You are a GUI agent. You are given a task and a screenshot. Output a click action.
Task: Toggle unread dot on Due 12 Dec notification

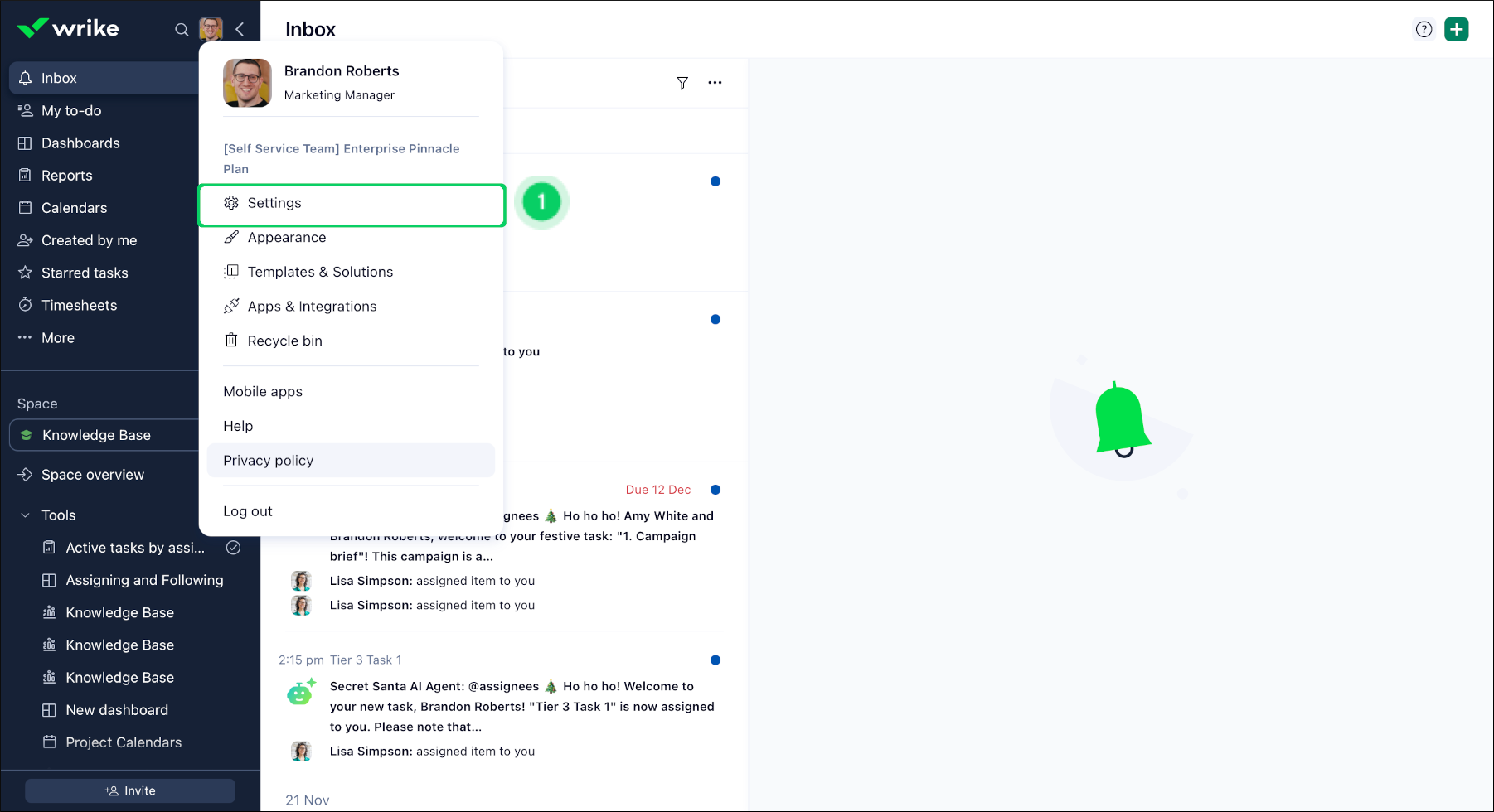tap(715, 490)
